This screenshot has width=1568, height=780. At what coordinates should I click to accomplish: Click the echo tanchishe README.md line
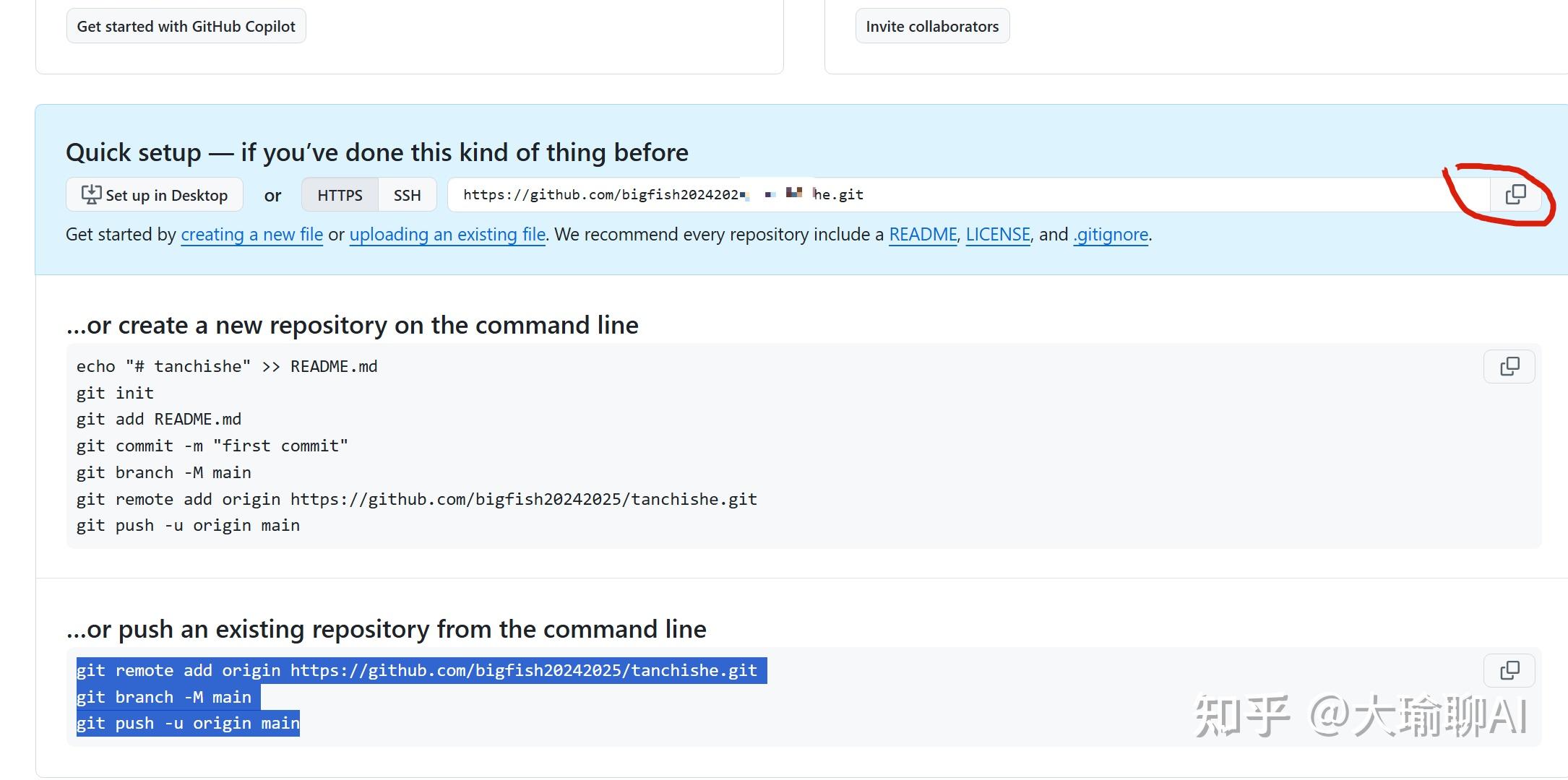click(227, 367)
